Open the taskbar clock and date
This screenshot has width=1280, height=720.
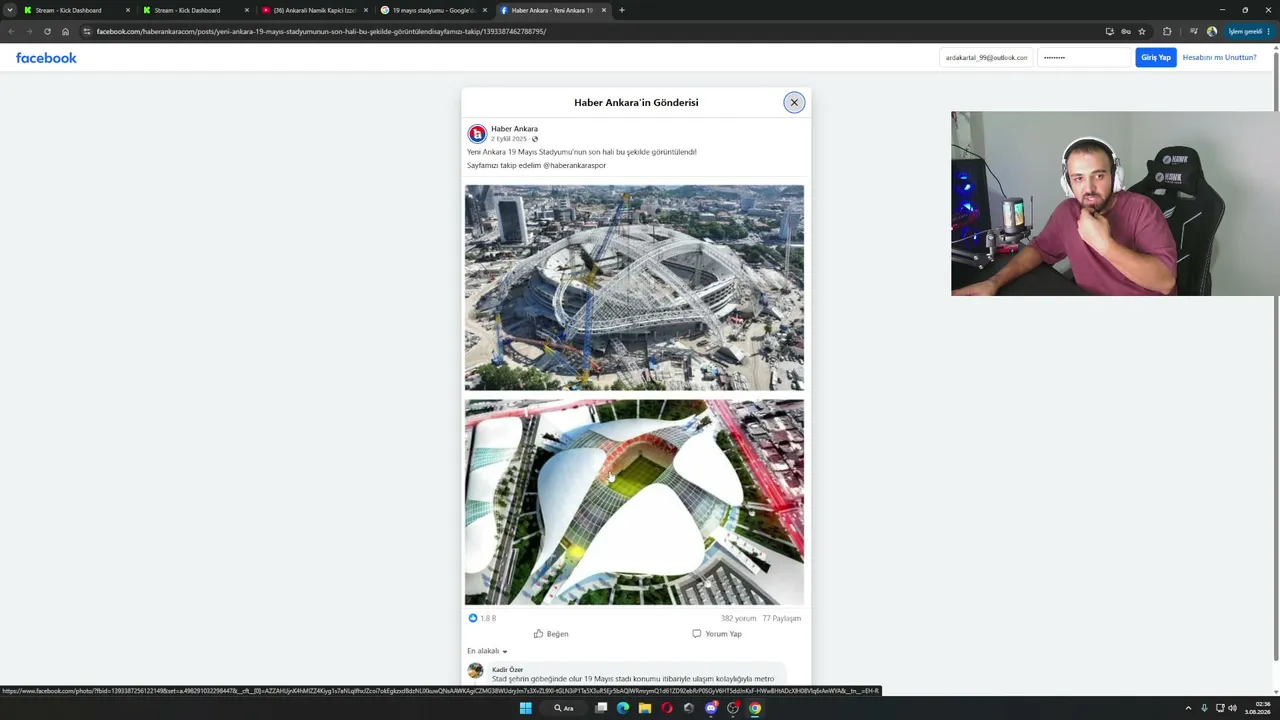point(1257,708)
